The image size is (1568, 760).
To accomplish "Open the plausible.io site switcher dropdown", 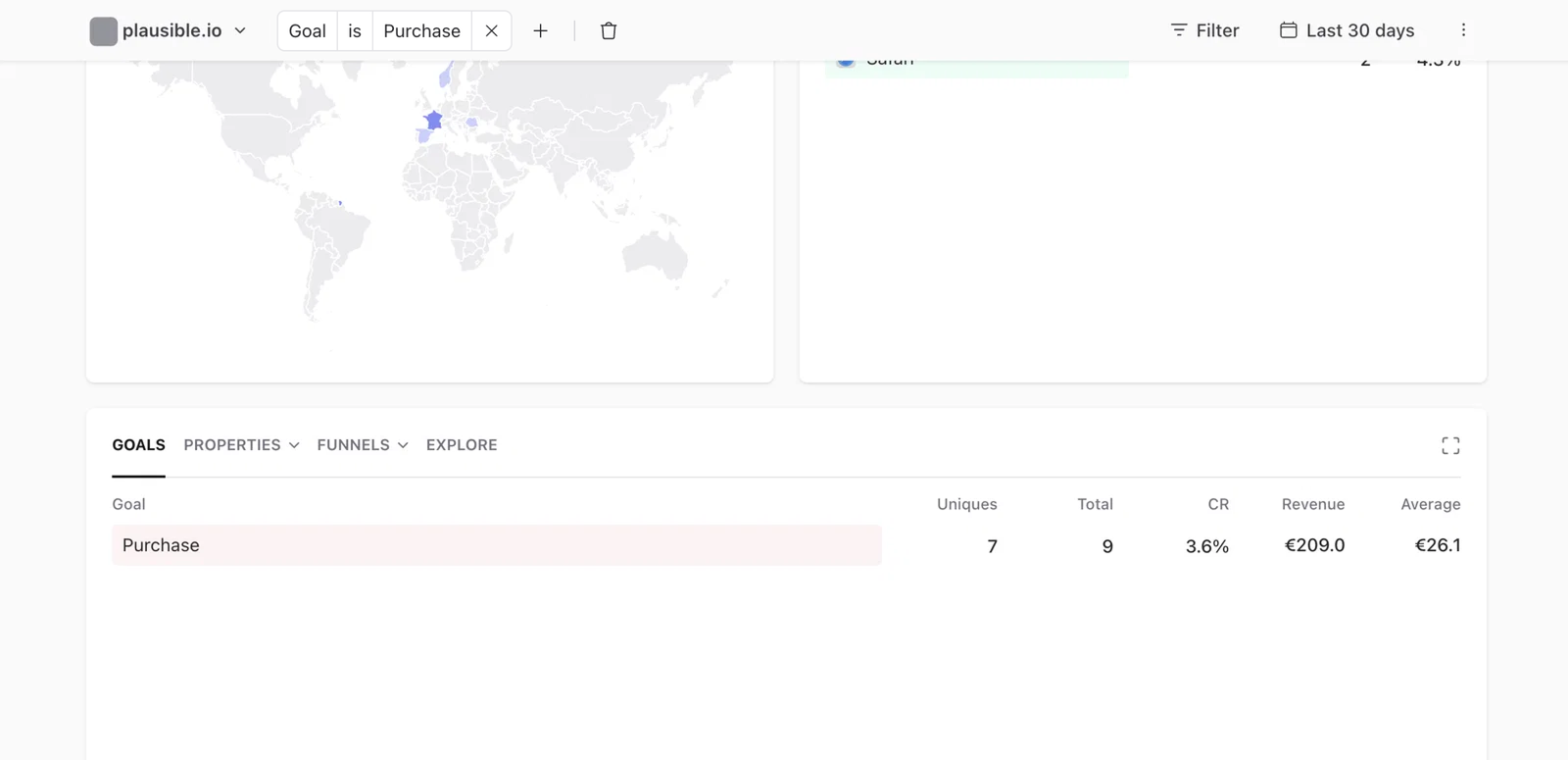I will point(169,31).
